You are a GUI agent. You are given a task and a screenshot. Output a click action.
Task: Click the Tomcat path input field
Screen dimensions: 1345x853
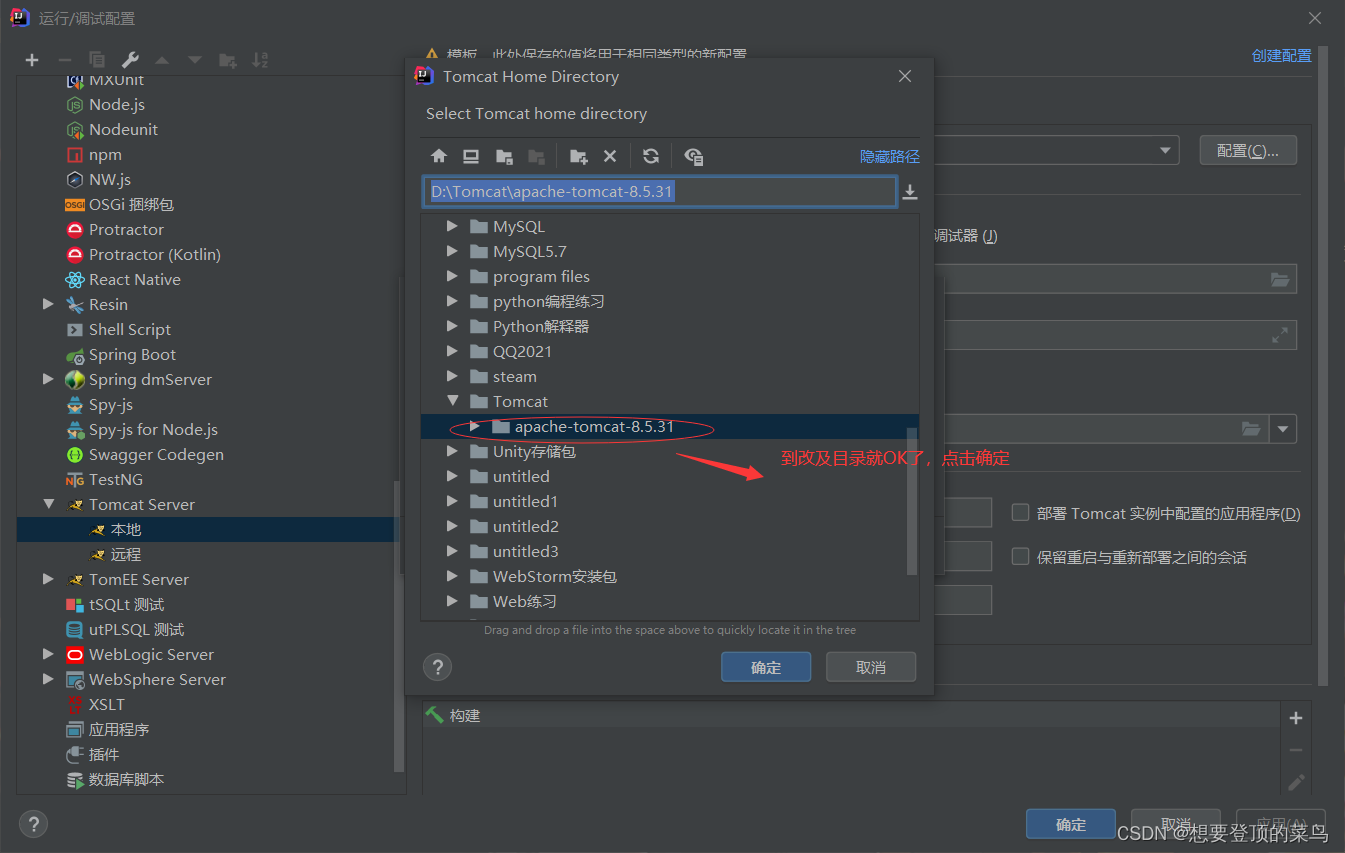[660, 191]
